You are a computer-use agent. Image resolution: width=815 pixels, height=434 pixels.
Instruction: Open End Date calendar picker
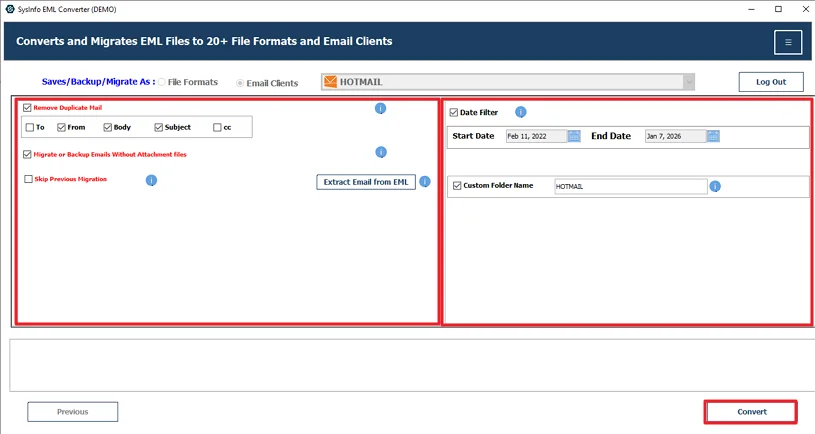click(x=713, y=136)
